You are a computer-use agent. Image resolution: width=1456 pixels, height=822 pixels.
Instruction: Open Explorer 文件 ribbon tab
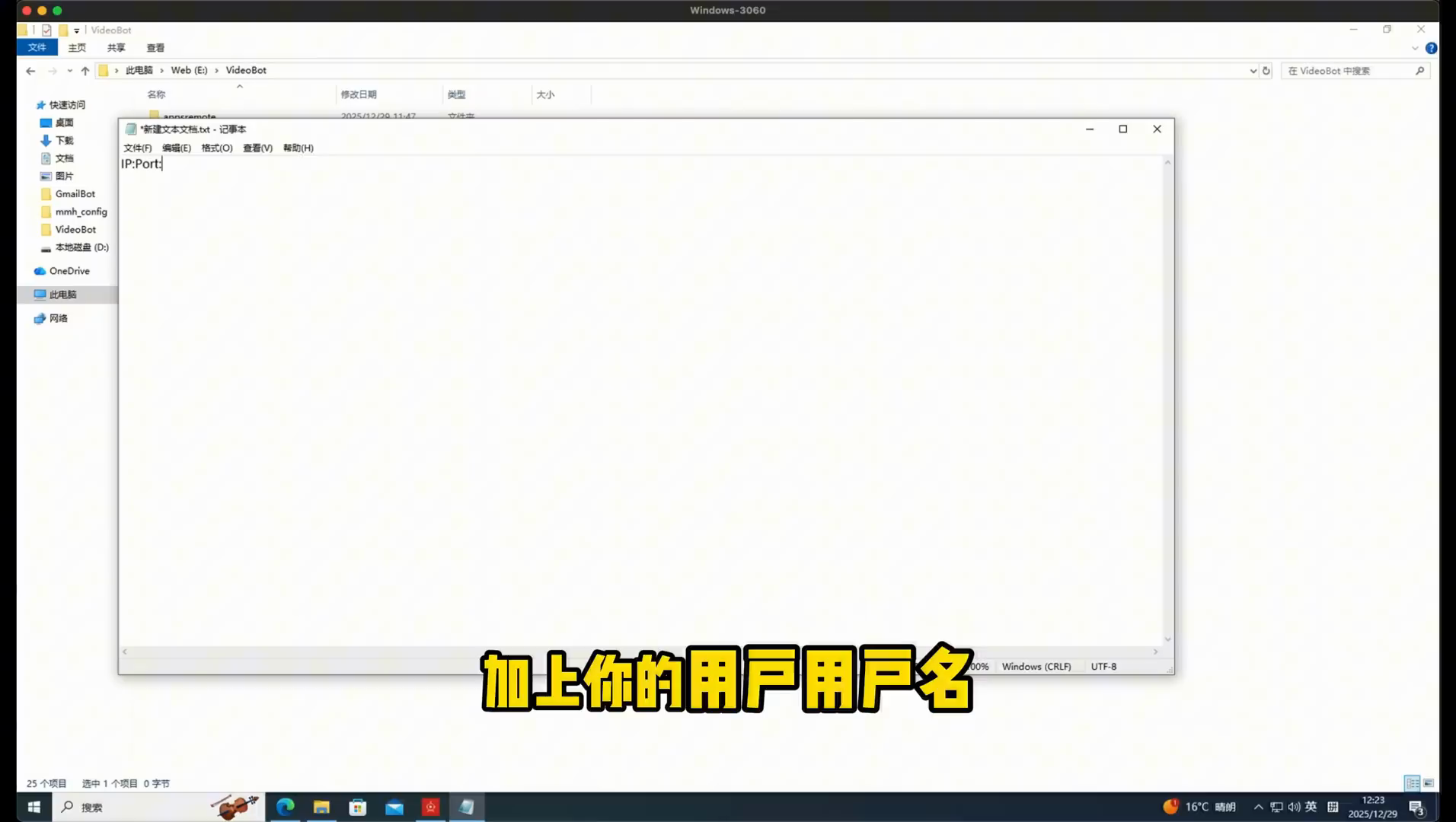37,47
